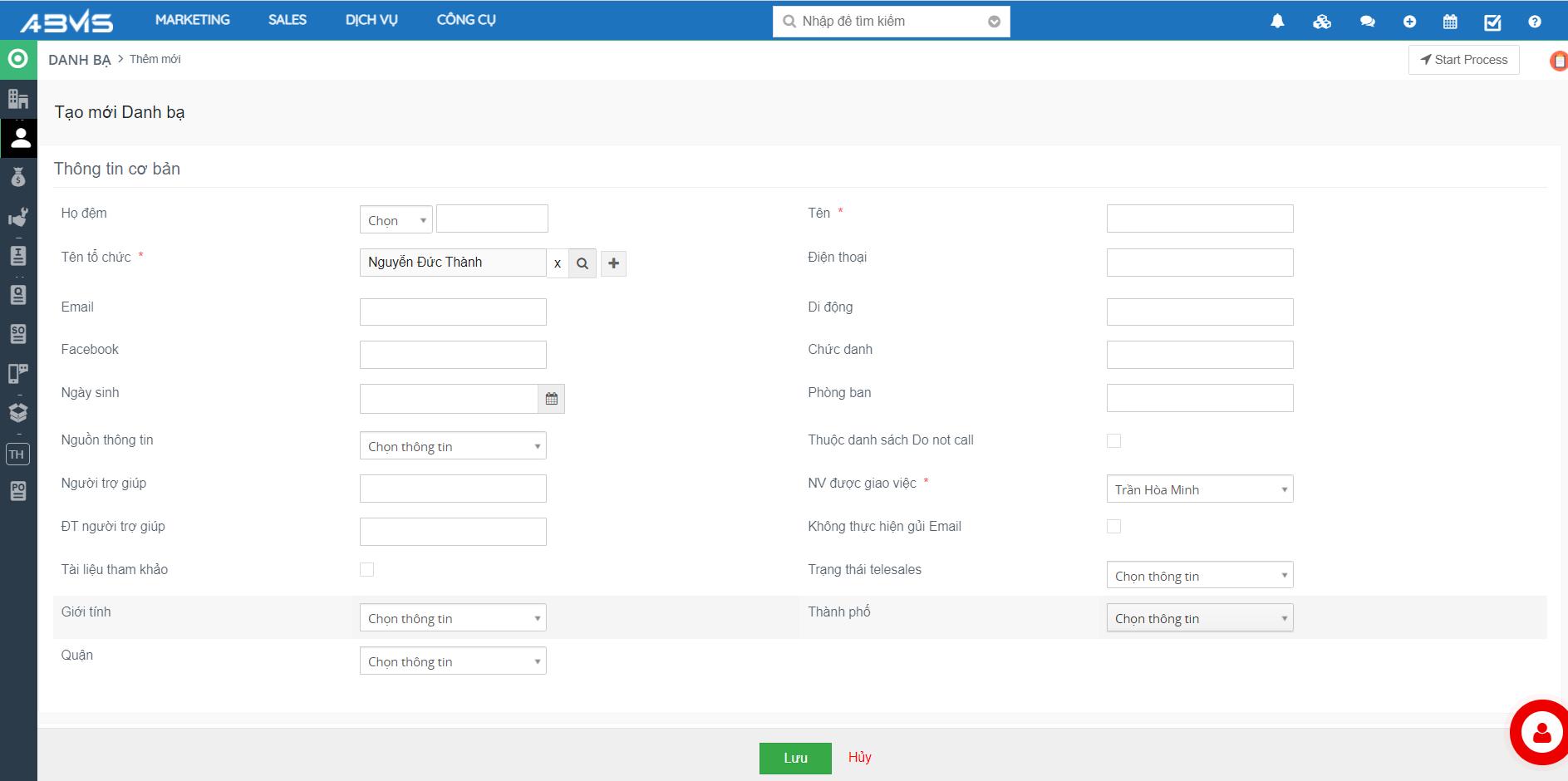Add new organization with plus button
Viewport: 1568px width, 781px height.
click(x=613, y=263)
